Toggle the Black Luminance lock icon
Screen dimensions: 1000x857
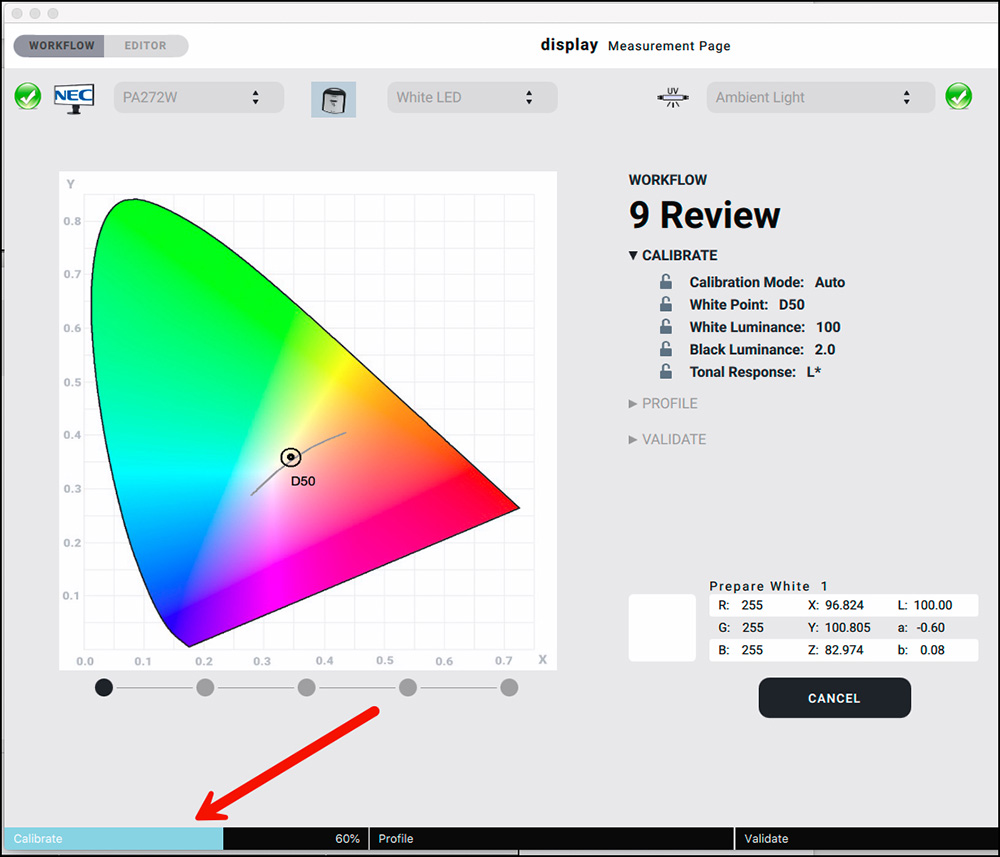point(665,349)
